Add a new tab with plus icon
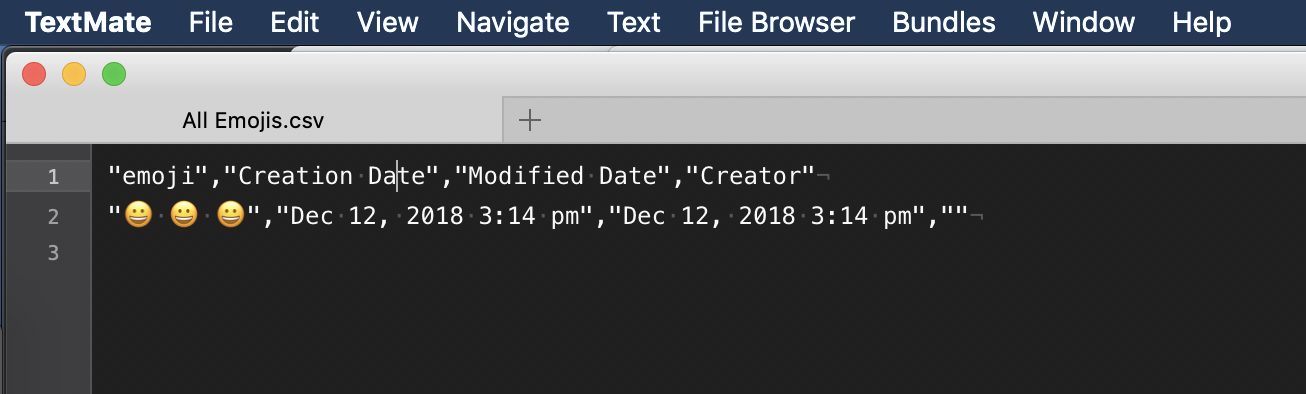Viewport: 1306px width, 394px height. click(x=530, y=121)
